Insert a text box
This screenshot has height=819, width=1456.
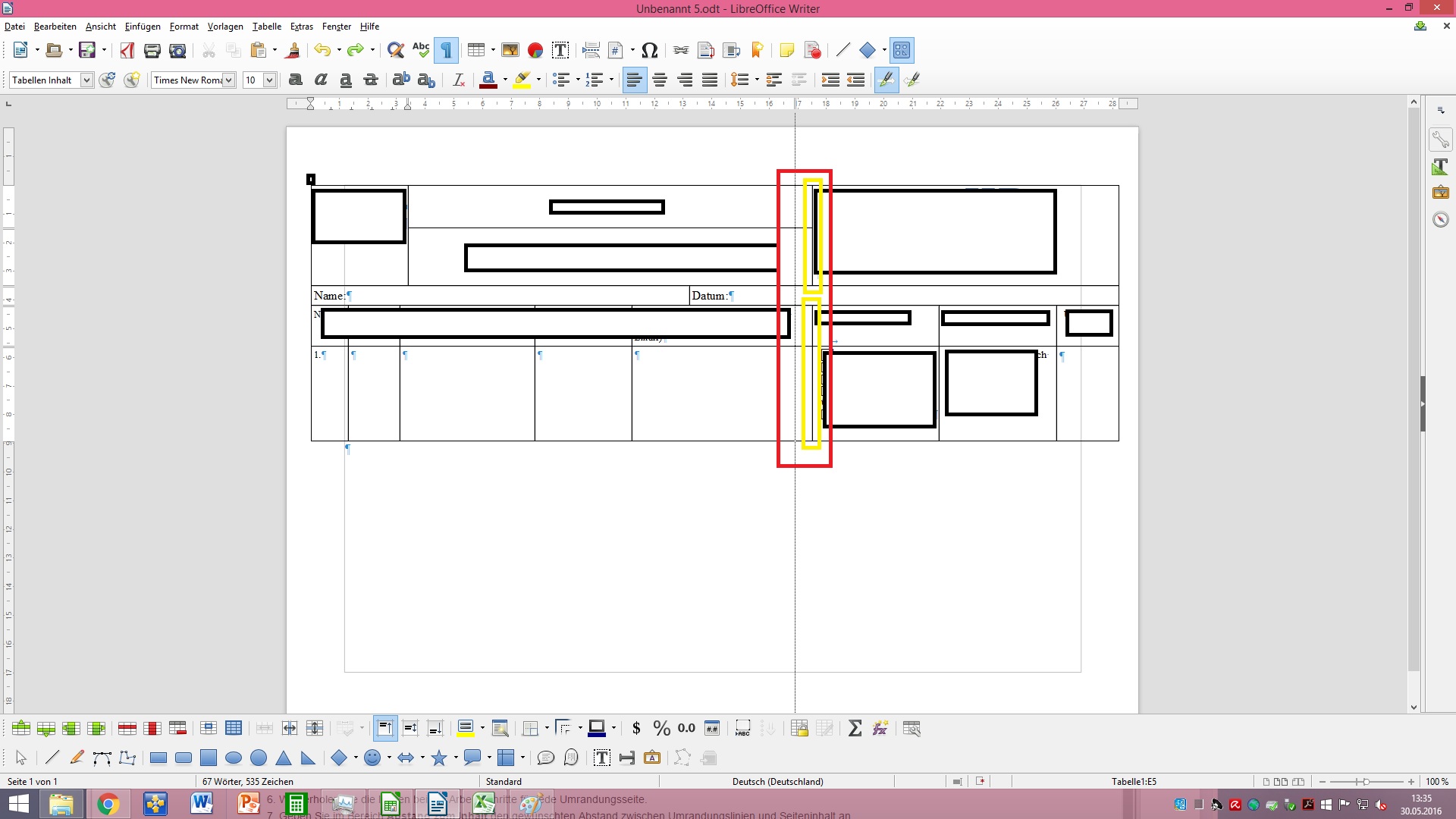pyautogui.click(x=560, y=50)
